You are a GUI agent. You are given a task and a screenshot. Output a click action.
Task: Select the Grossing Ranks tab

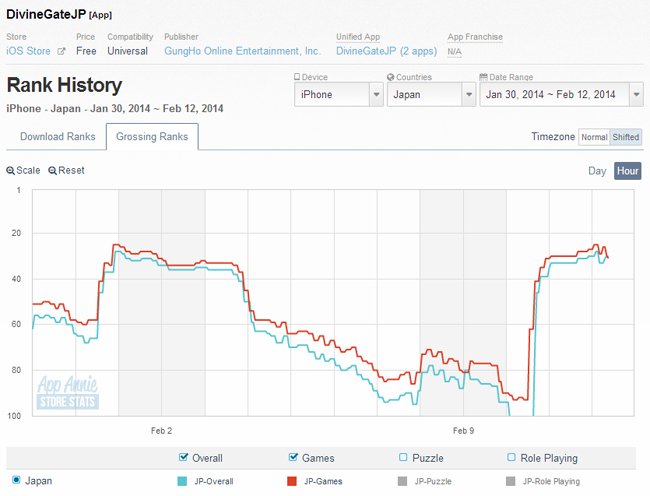coord(153,137)
